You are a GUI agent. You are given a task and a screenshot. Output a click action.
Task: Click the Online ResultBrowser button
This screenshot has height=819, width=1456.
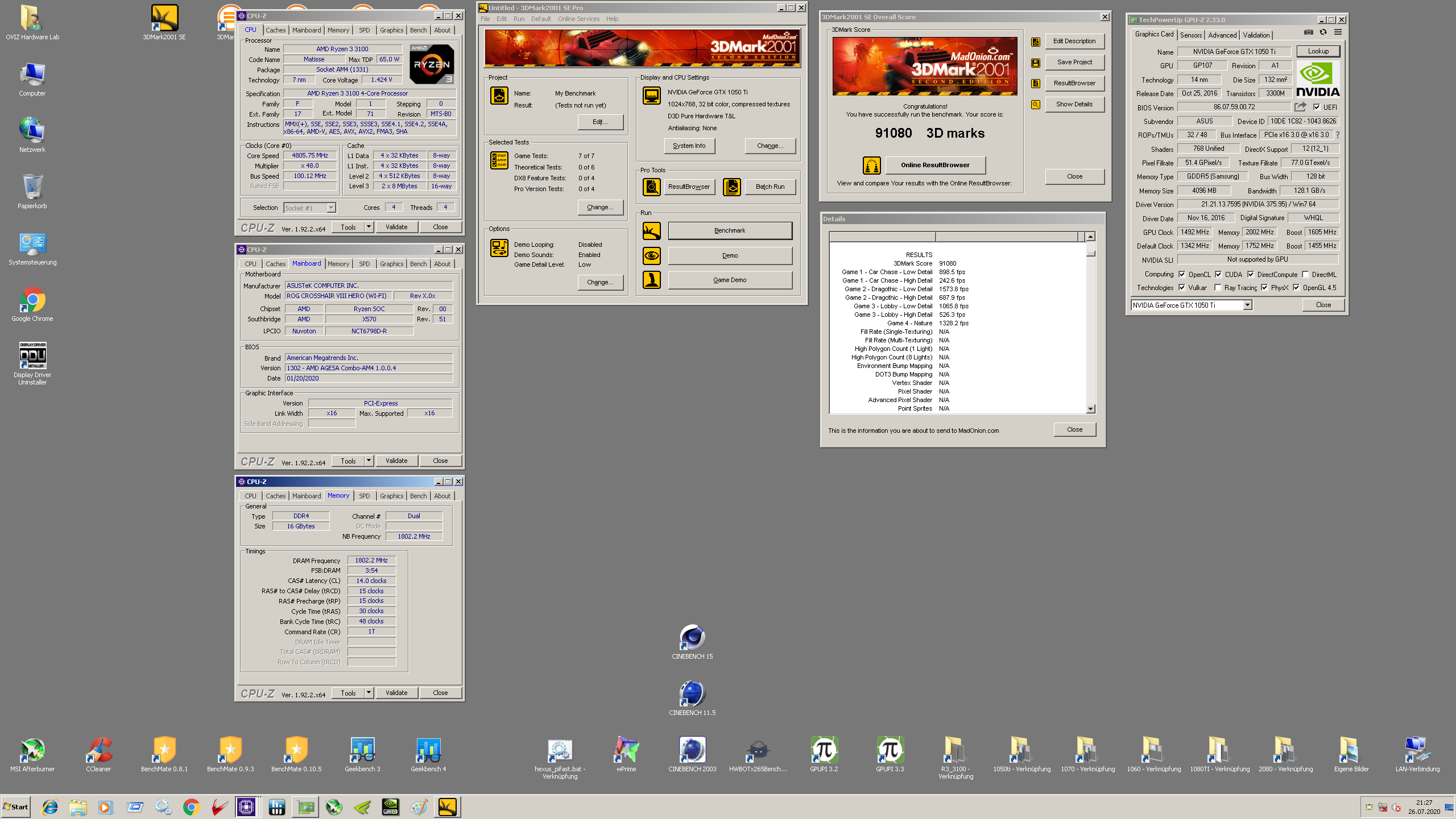coord(935,165)
